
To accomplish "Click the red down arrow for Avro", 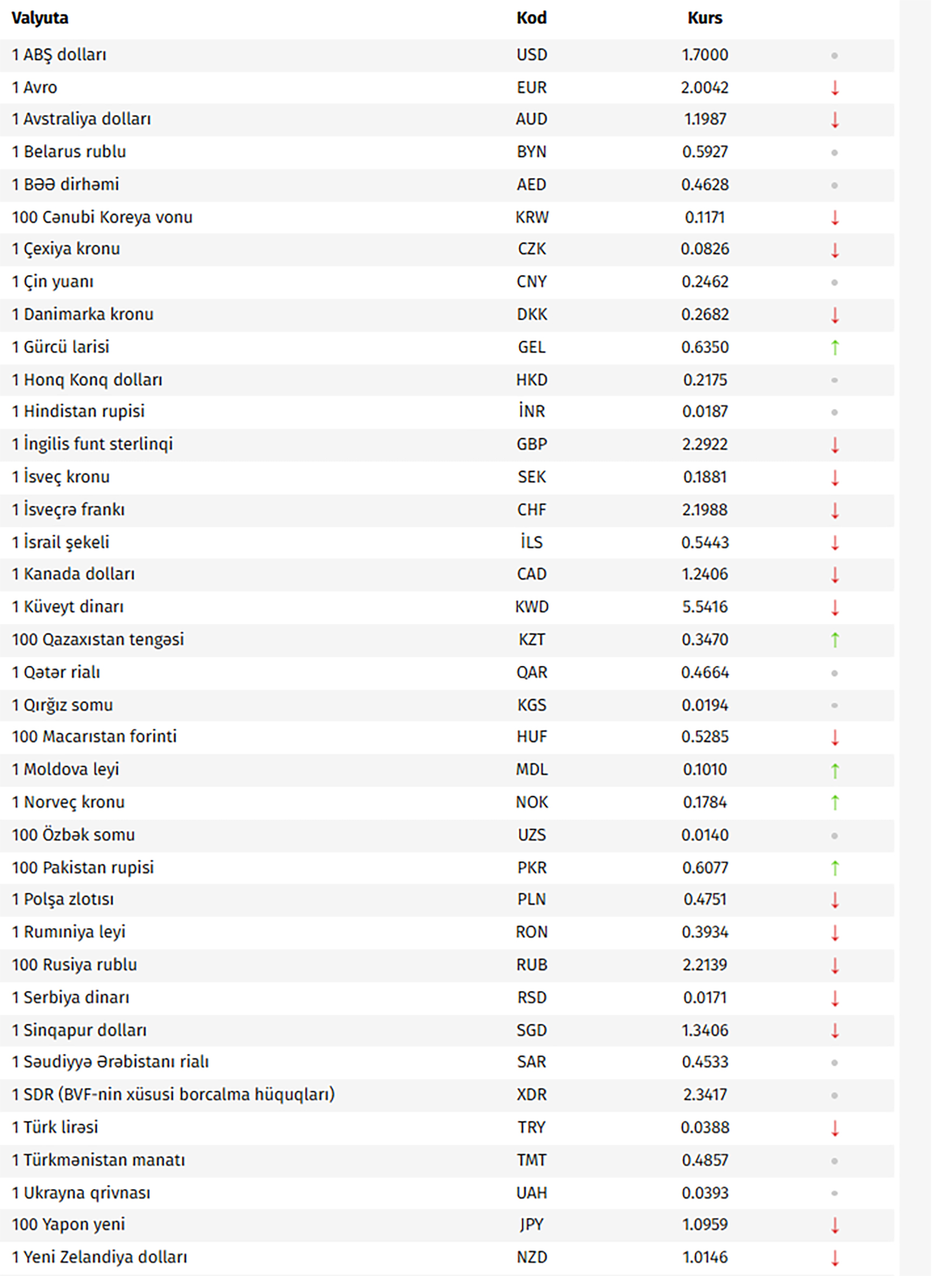I will point(834,88).
